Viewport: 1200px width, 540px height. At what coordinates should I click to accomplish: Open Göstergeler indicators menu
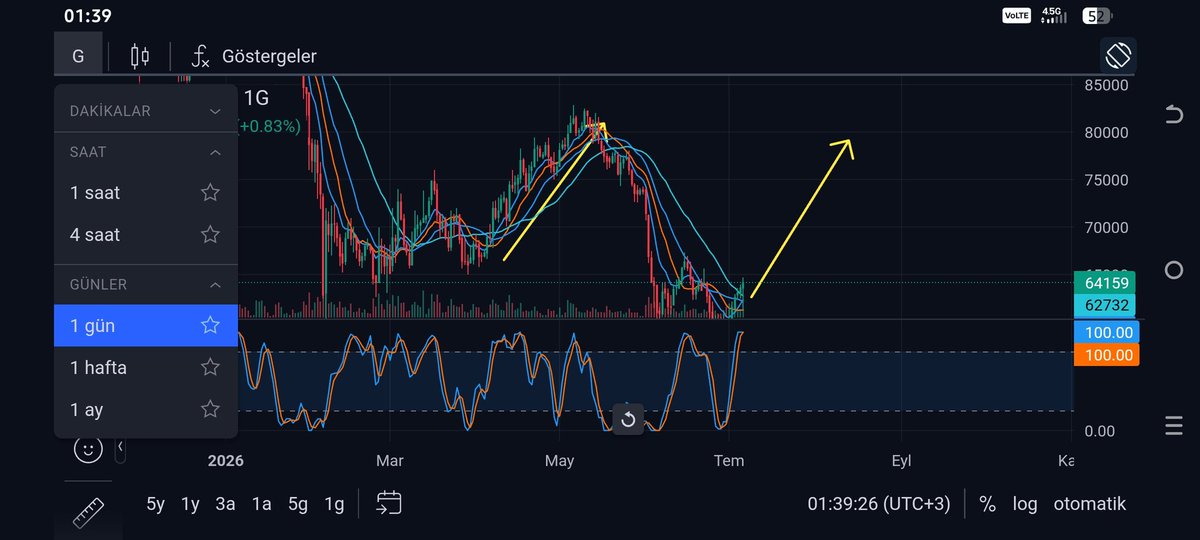(x=269, y=56)
